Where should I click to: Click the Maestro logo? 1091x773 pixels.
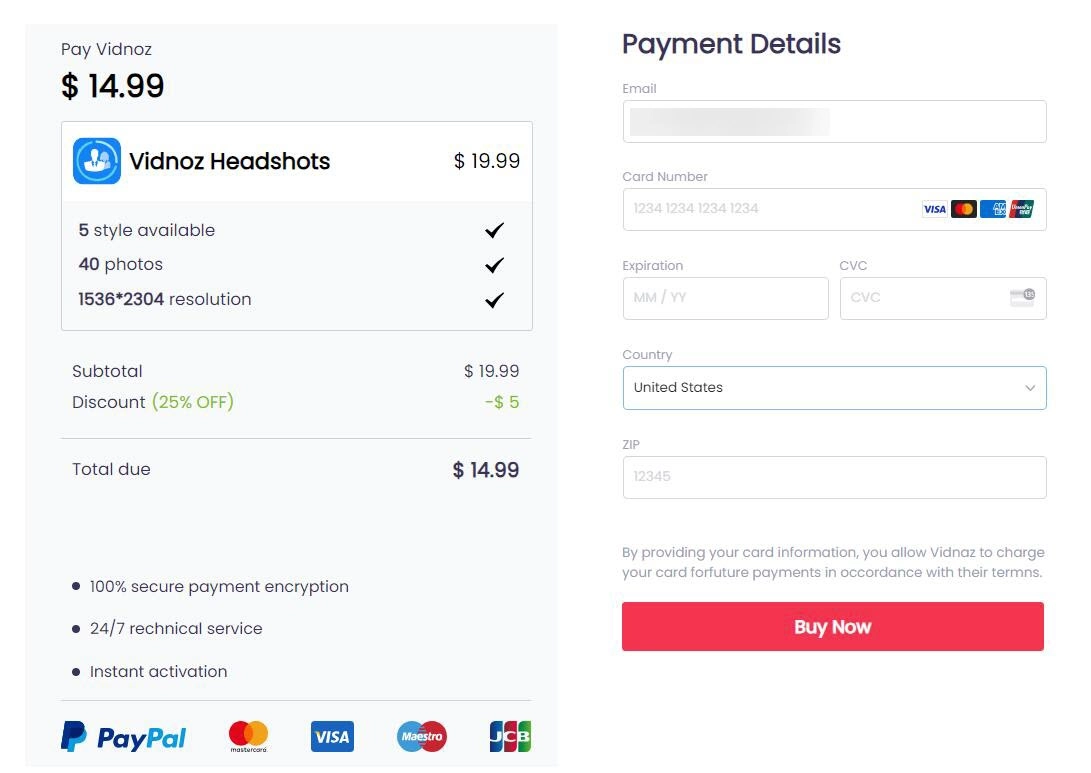[421, 737]
